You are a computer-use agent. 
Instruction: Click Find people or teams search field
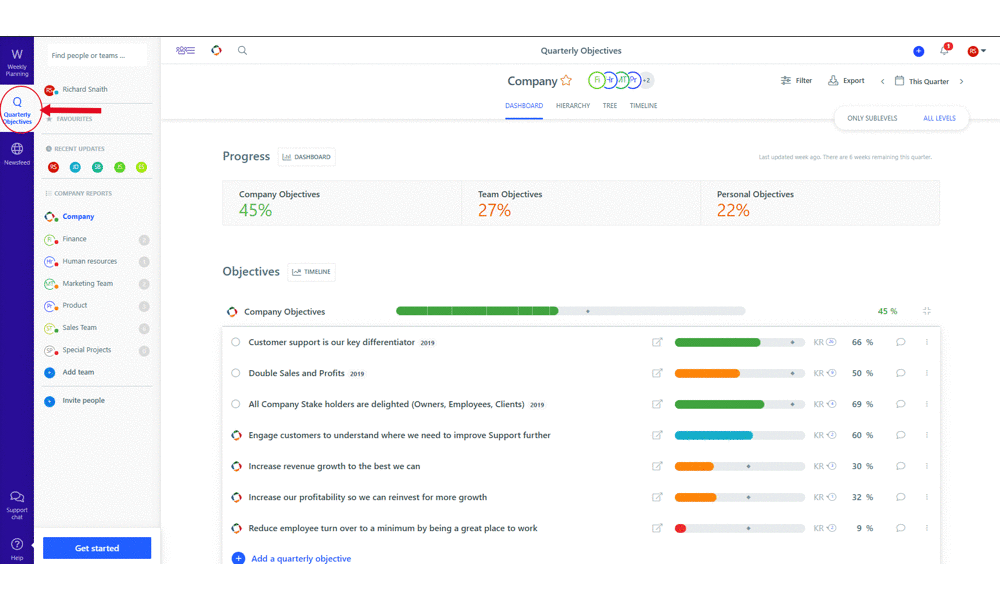pyautogui.click(x=97, y=55)
